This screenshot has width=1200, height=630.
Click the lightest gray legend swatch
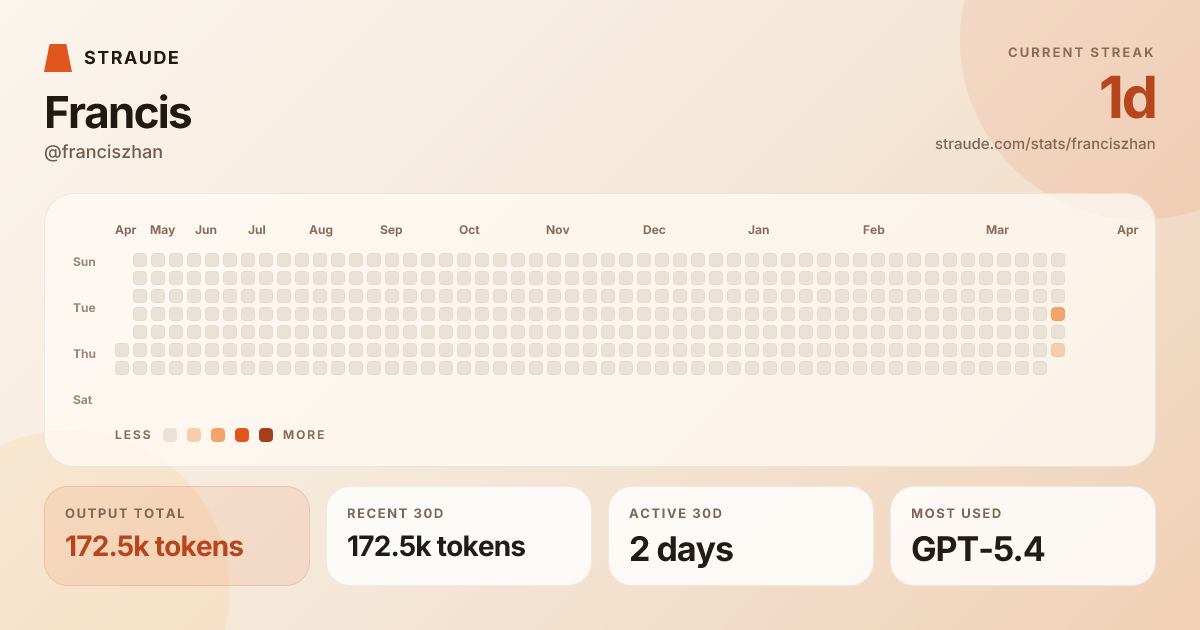[170, 435]
